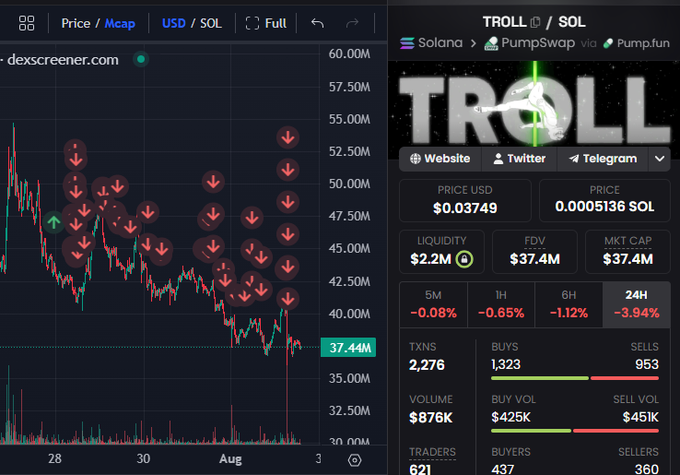
Task: Select SOL chart denomination
Action: pos(211,23)
